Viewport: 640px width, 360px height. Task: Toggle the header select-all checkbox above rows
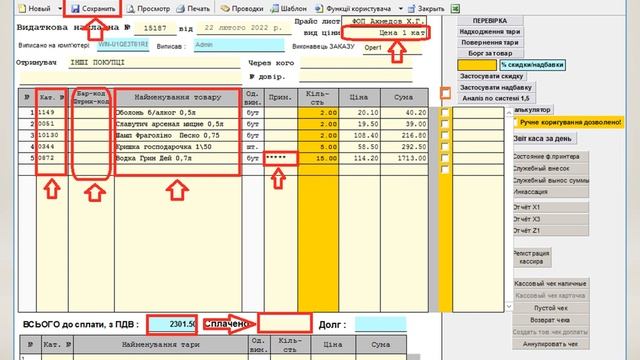click(445, 93)
